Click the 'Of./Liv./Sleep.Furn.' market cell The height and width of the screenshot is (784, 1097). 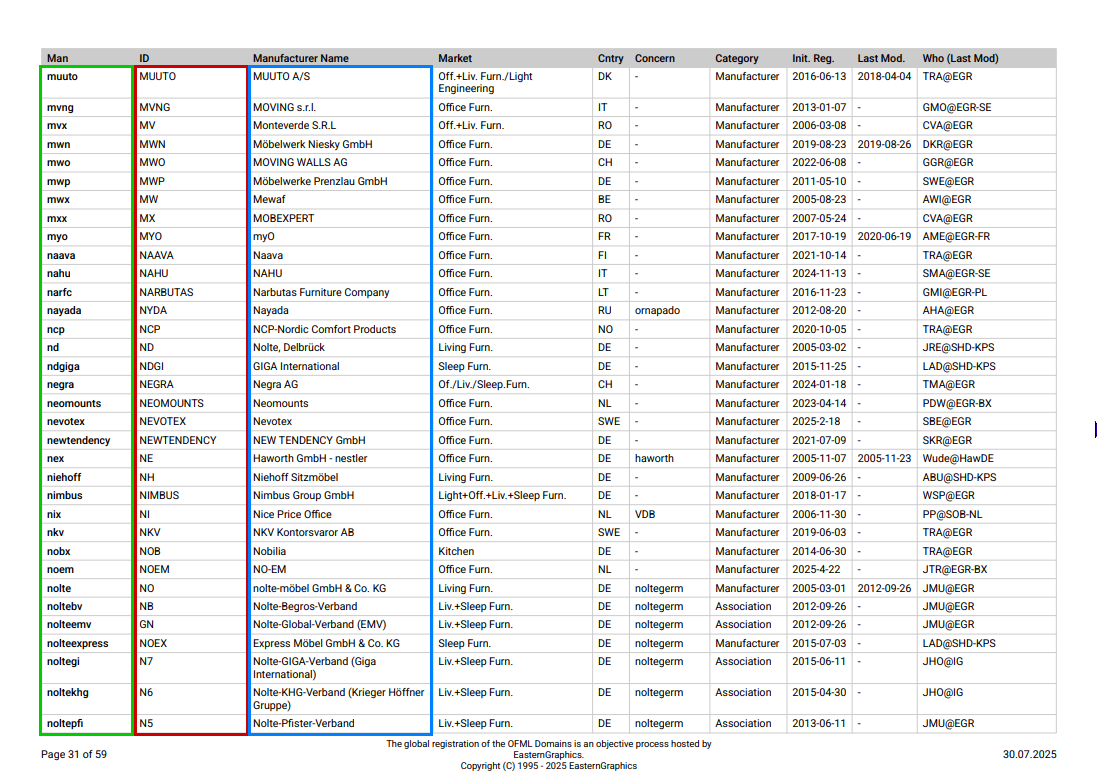[x=483, y=385]
